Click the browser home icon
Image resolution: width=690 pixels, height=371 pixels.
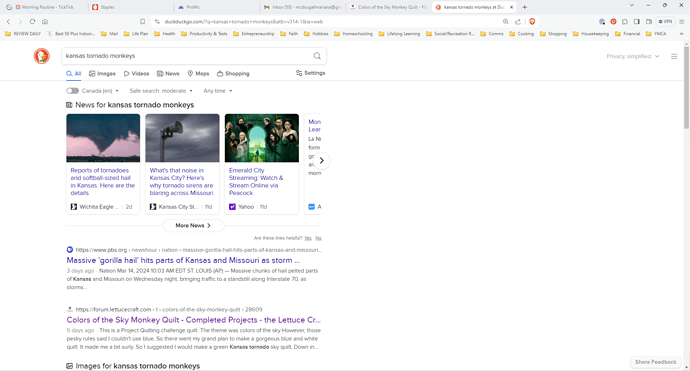pyautogui.click(x=45, y=22)
